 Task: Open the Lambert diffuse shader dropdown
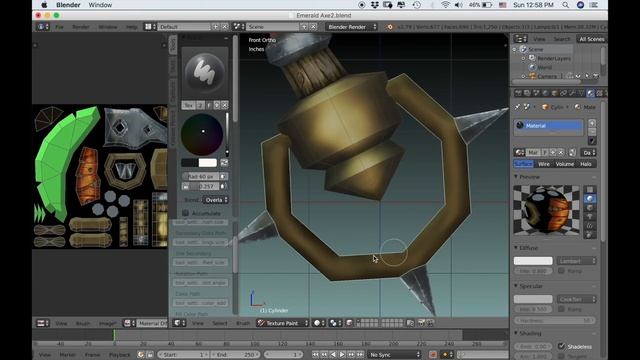click(576, 261)
